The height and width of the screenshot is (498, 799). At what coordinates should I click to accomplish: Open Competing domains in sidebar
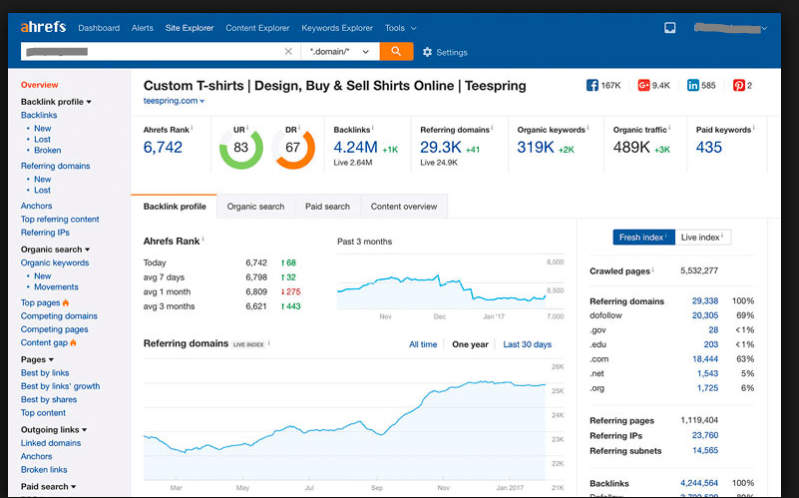[x=59, y=316]
